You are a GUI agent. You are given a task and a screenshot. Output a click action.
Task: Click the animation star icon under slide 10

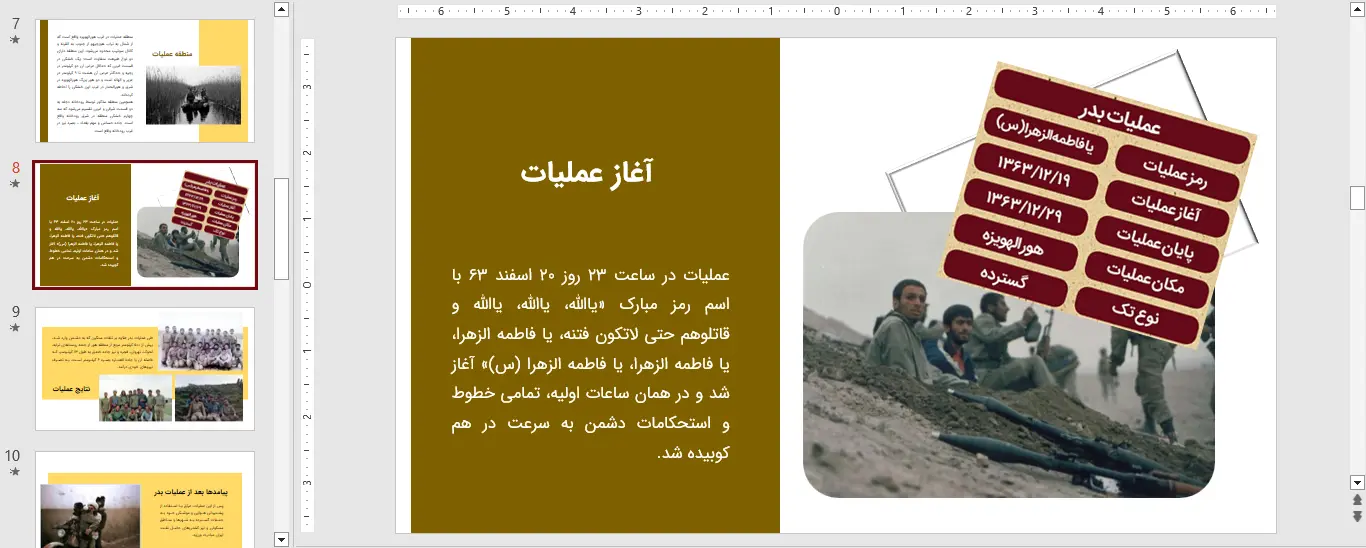pos(14,472)
